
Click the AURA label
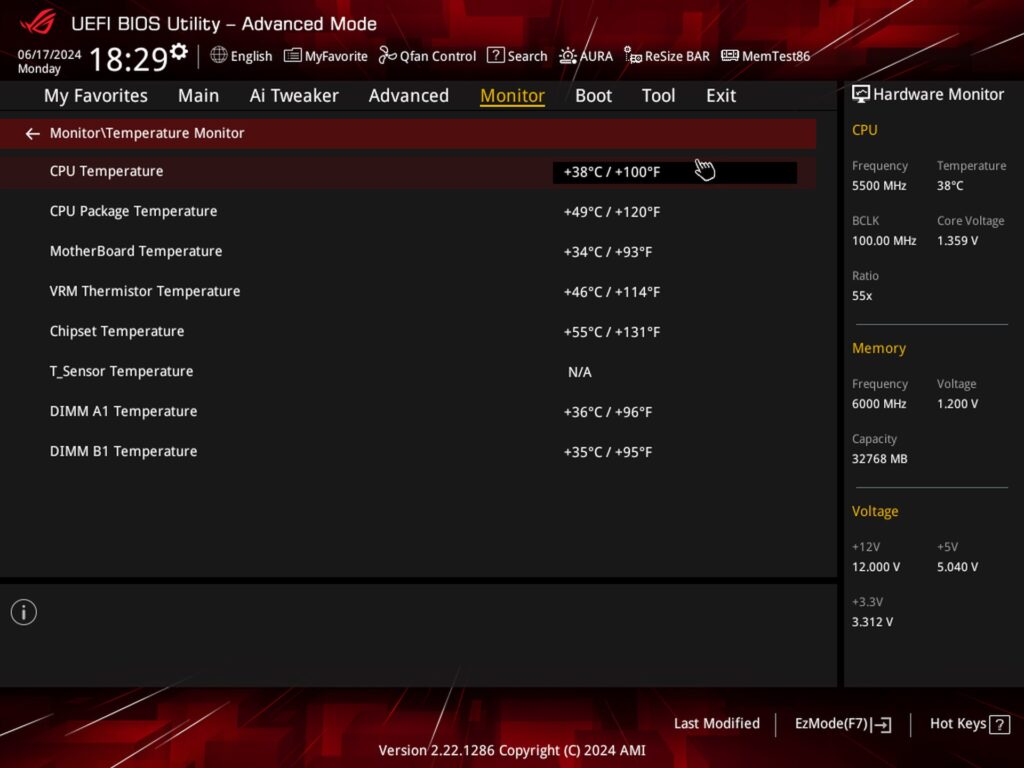coord(596,56)
